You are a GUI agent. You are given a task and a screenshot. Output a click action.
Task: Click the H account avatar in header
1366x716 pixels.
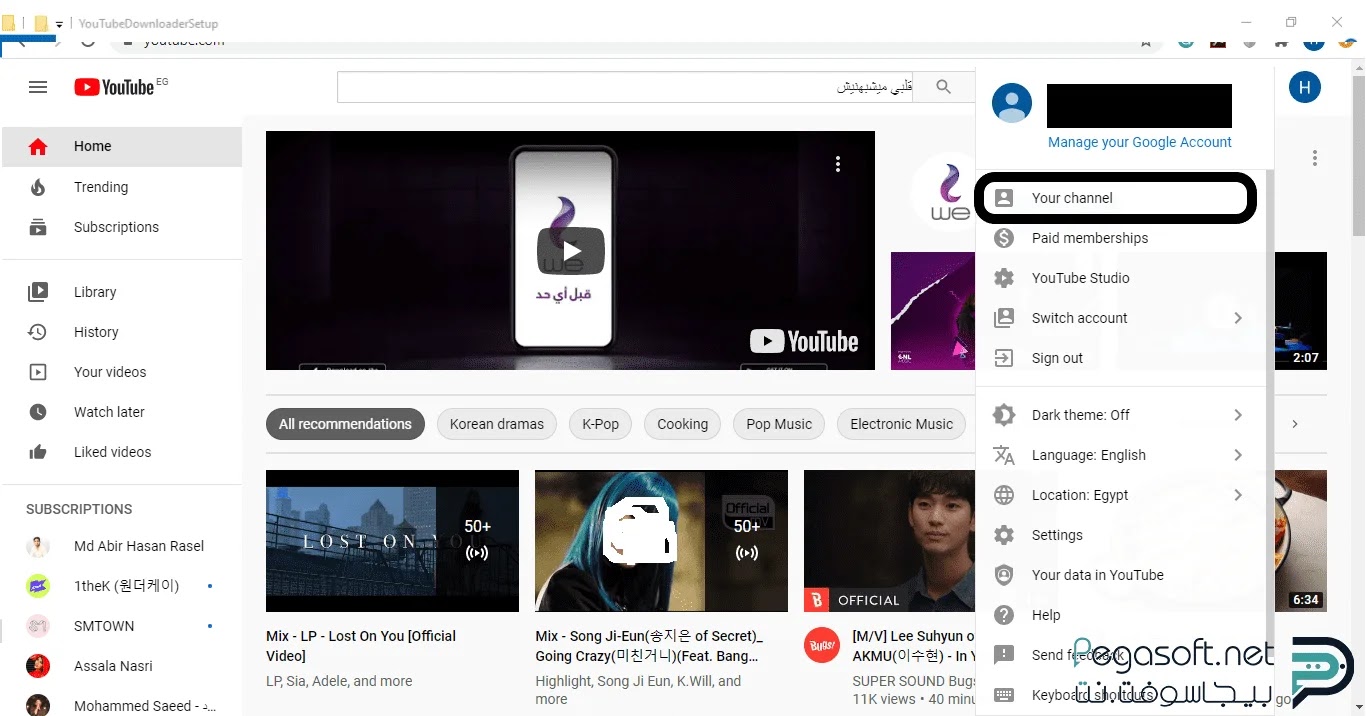point(1305,87)
